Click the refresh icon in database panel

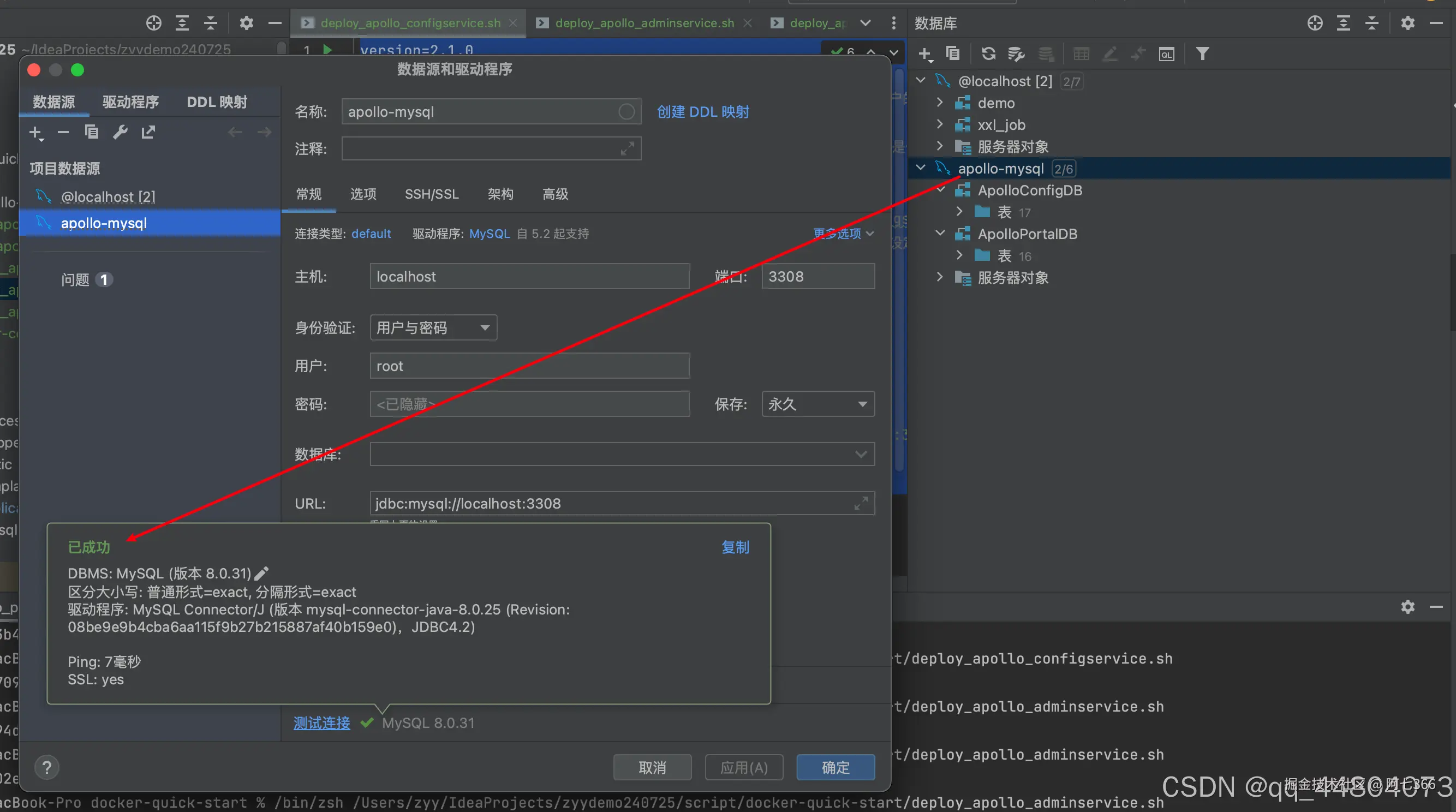click(988, 53)
